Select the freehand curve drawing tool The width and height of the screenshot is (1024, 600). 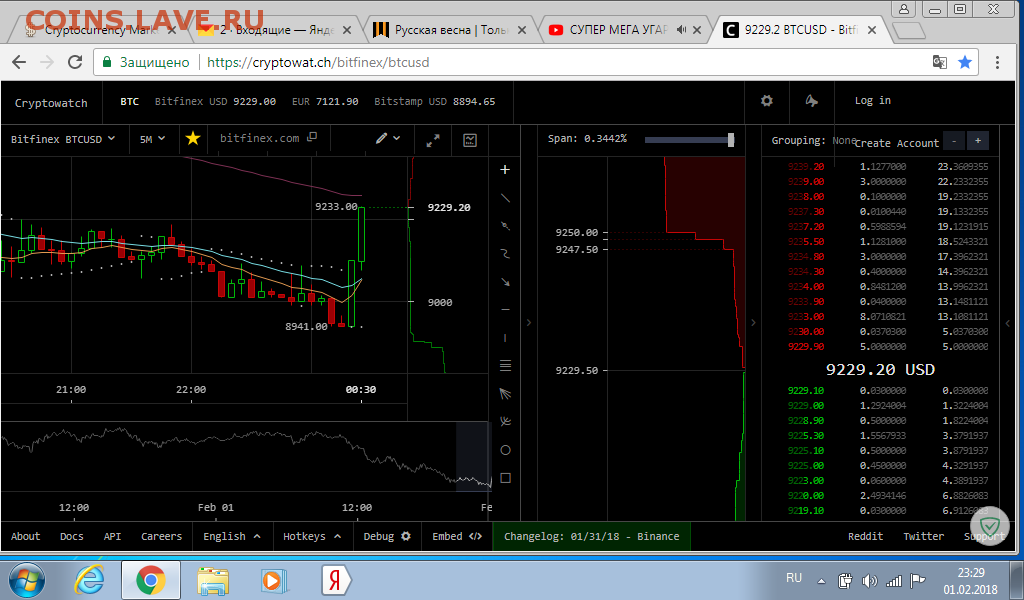click(505, 254)
